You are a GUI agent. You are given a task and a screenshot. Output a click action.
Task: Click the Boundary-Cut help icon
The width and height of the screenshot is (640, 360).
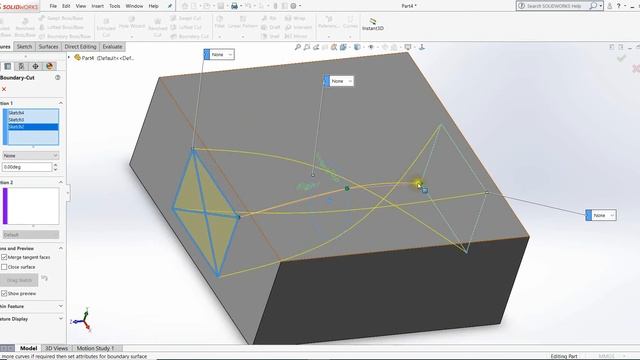(x=58, y=77)
